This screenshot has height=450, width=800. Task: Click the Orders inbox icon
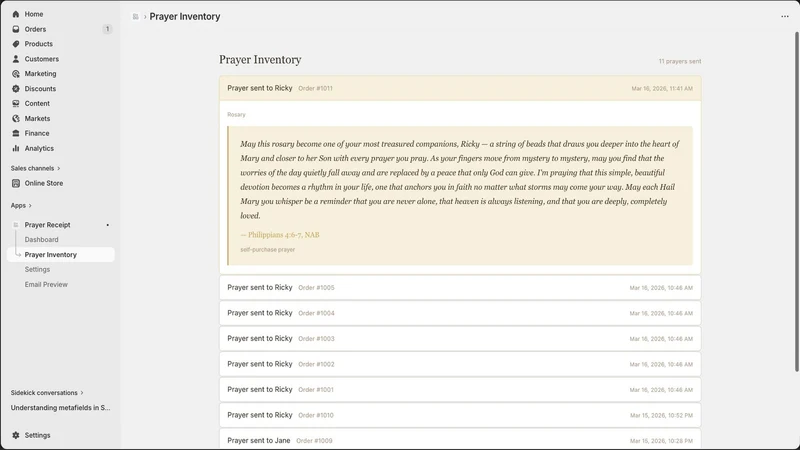(x=16, y=29)
